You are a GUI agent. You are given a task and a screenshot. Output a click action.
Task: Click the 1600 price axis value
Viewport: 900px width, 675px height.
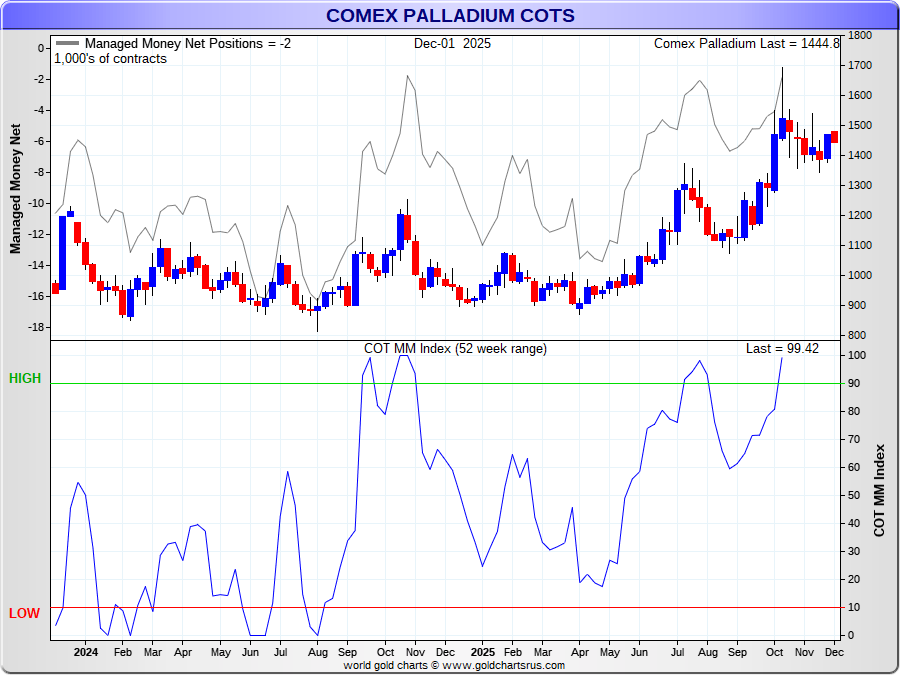click(860, 95)
